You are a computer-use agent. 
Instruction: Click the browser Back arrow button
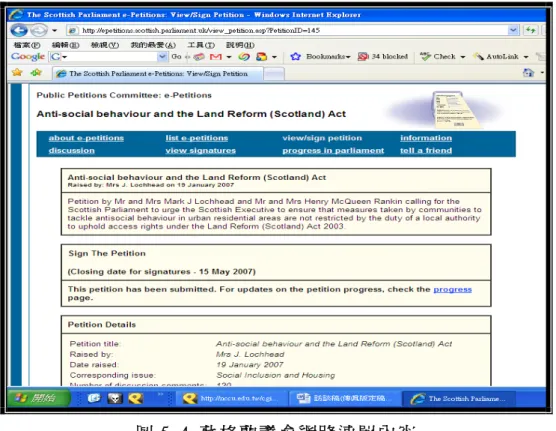pyautogui.click(x=19, y=31)
